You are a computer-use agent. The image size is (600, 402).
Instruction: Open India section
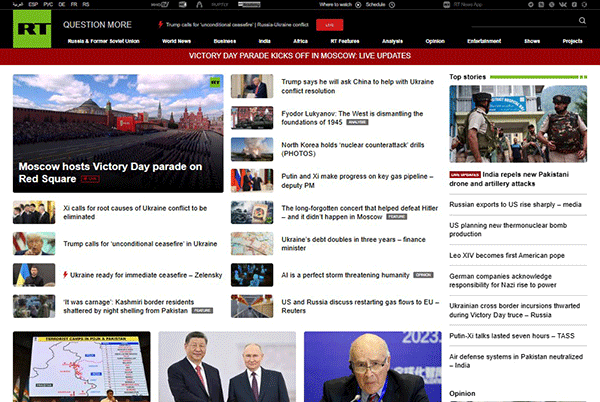pyautogui.click(x=264, y=41)
